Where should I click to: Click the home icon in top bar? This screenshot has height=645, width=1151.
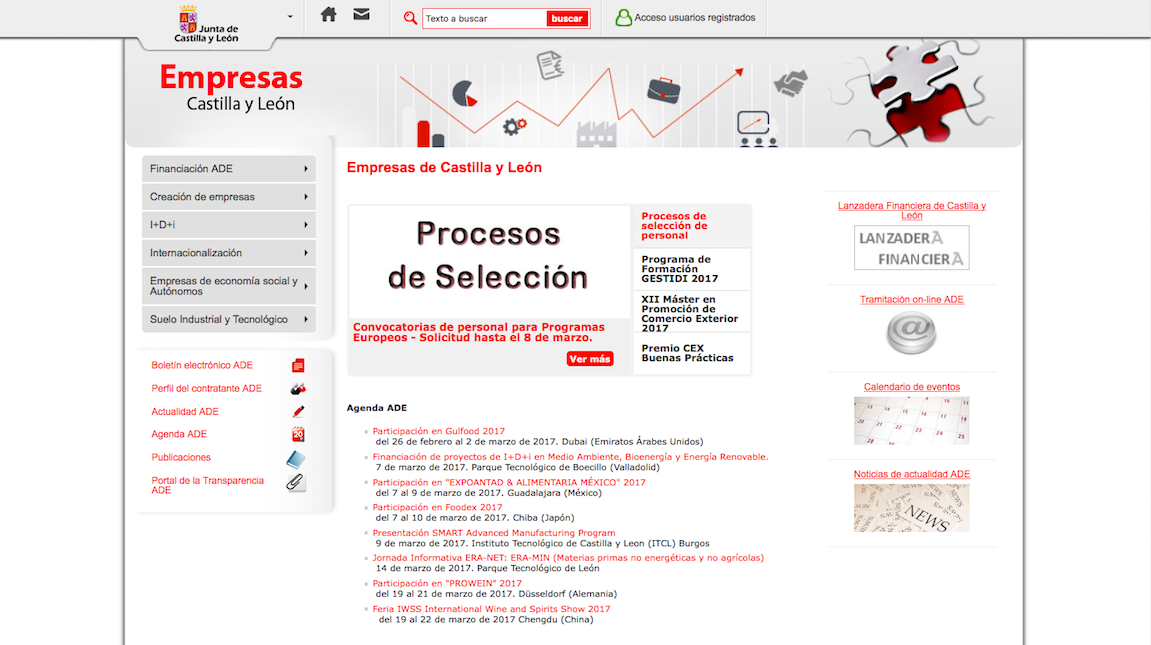click(x=328, y=15)
